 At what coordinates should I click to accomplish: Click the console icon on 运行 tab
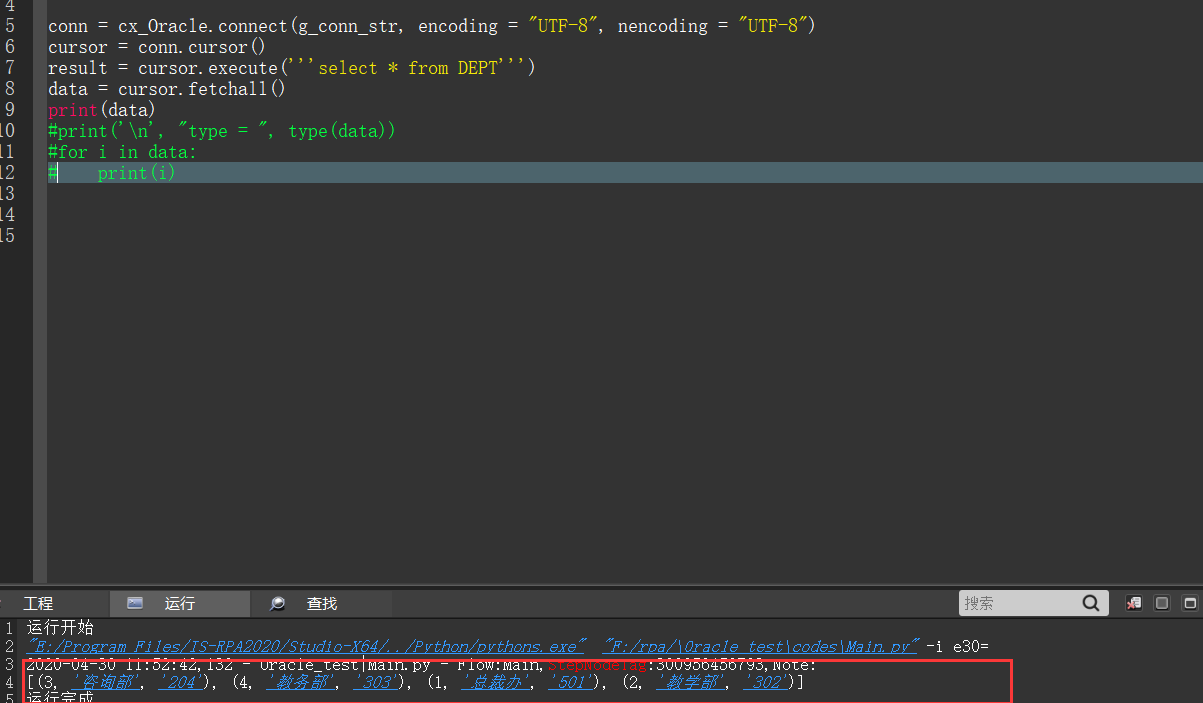(135, 604)
